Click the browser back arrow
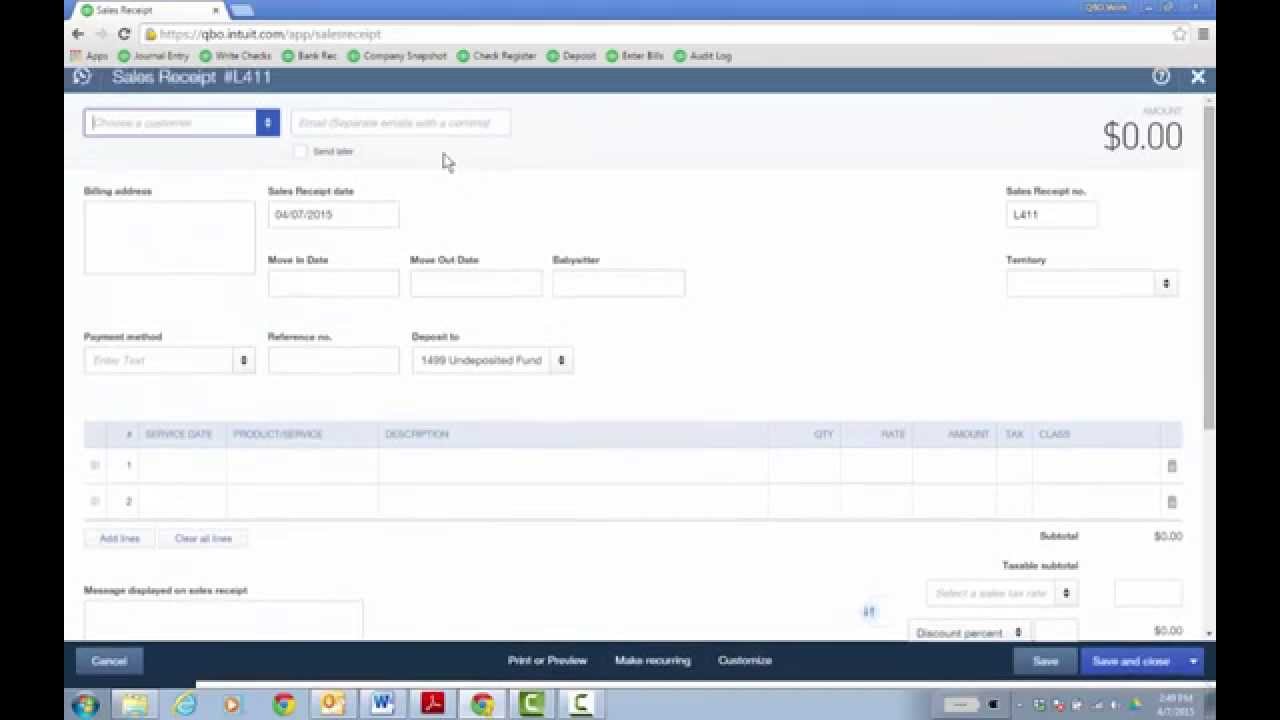The image size is (1280, 720). coord(78,33)
